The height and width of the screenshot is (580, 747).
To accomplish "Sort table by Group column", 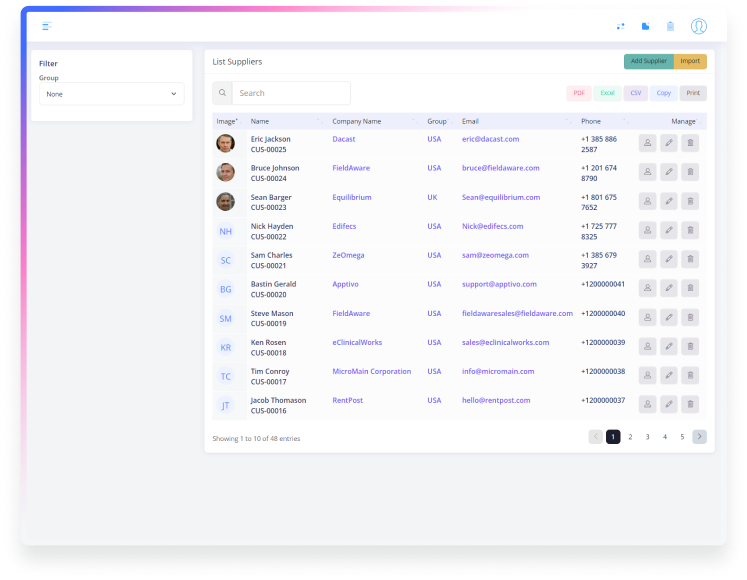I will [440, 122].
